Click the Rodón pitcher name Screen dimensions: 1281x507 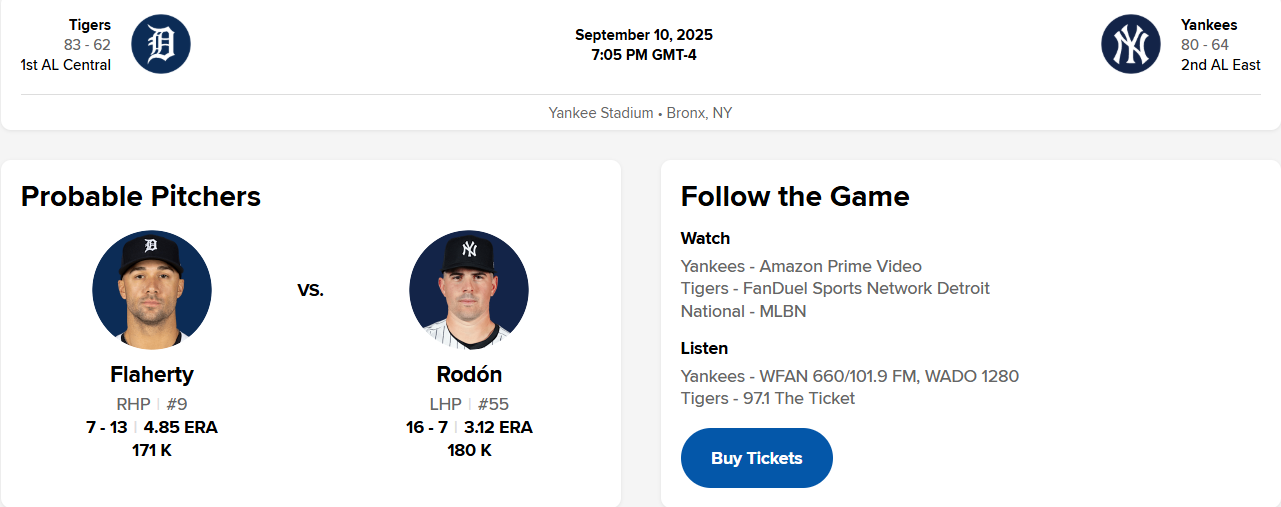click(x=469, y=375)
